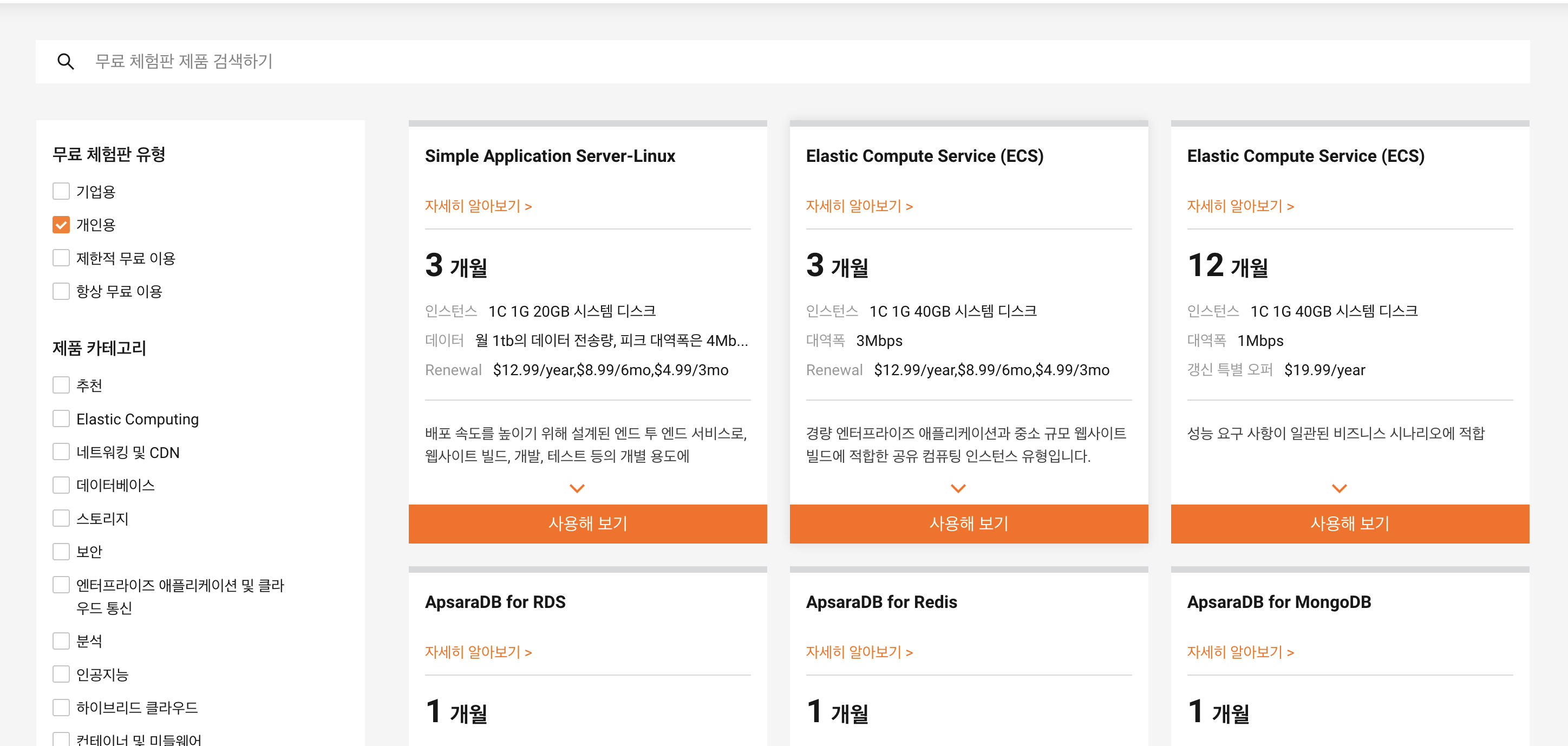
Task: Click the 3Mbps bandwidth value
Action: tap(879, 341)
